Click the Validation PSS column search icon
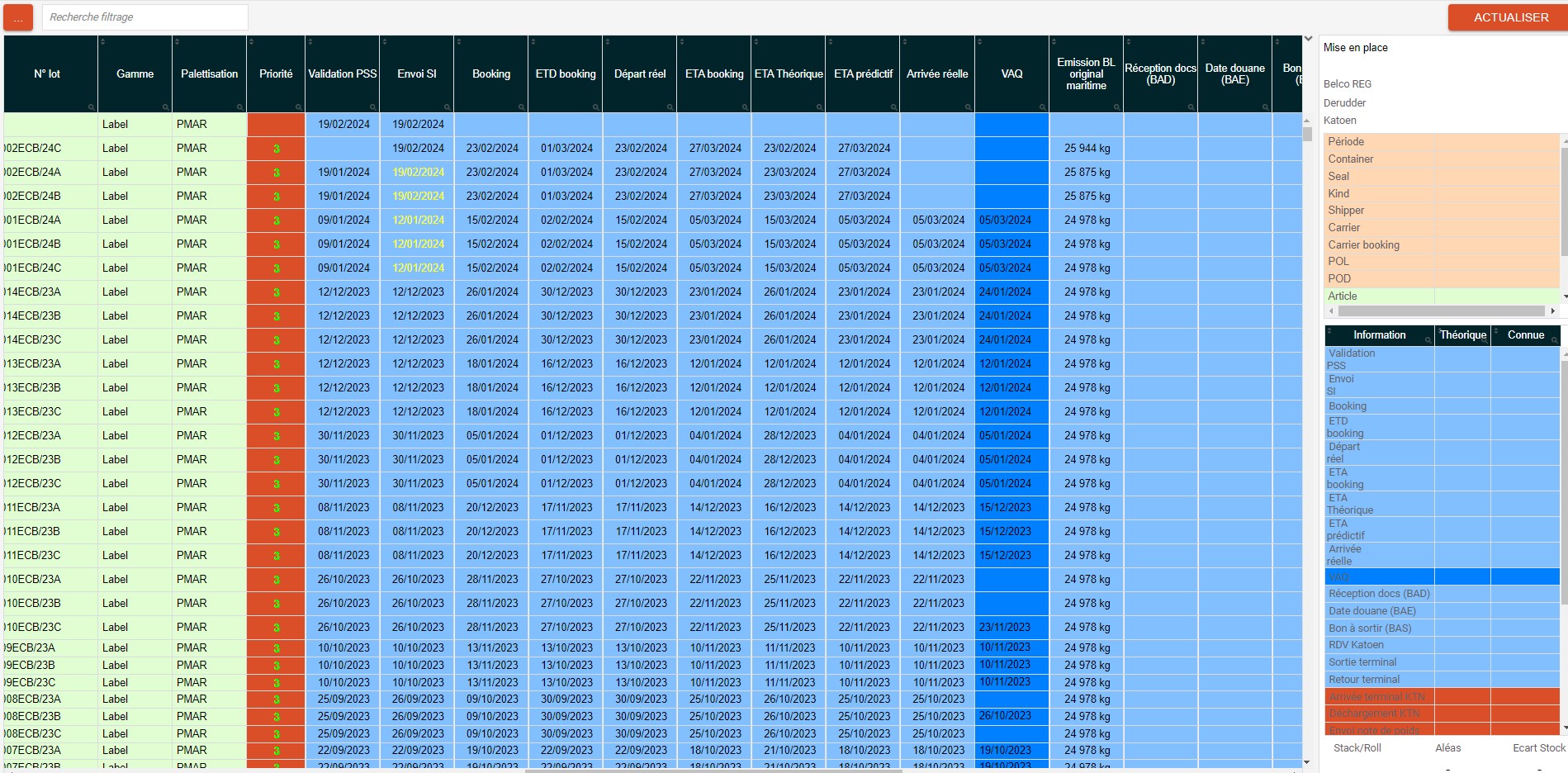The height and width of the screenshot is (773, 1568). 373,107
